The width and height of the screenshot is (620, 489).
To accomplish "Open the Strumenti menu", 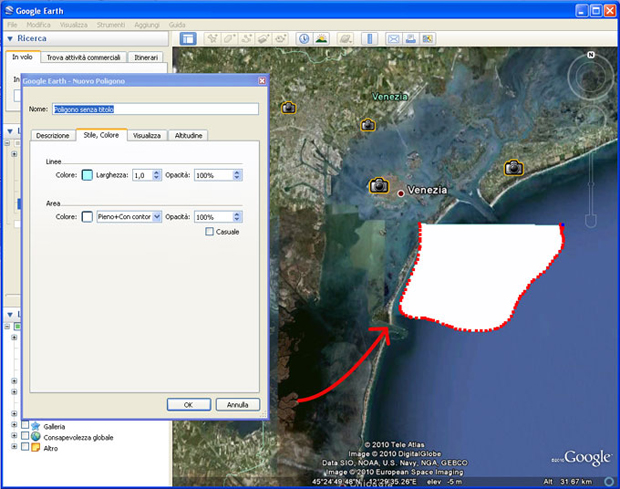I will click(x=111, y=25).
